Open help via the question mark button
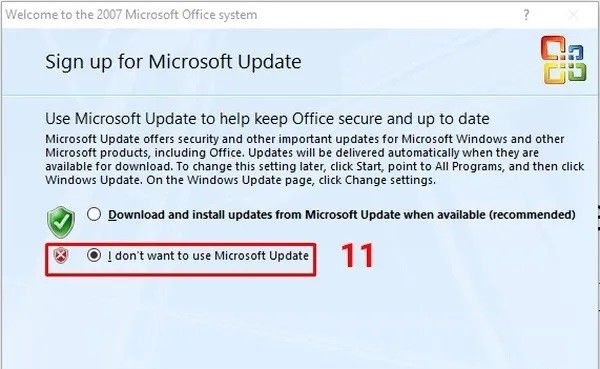The width and height of the screenshot is (600, 369). pyautogui.click(x=527, y=15)
